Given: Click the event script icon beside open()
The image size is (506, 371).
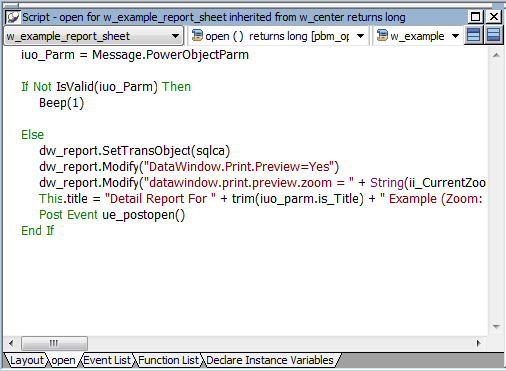Looking at the screenshot, I should point(197,35).
